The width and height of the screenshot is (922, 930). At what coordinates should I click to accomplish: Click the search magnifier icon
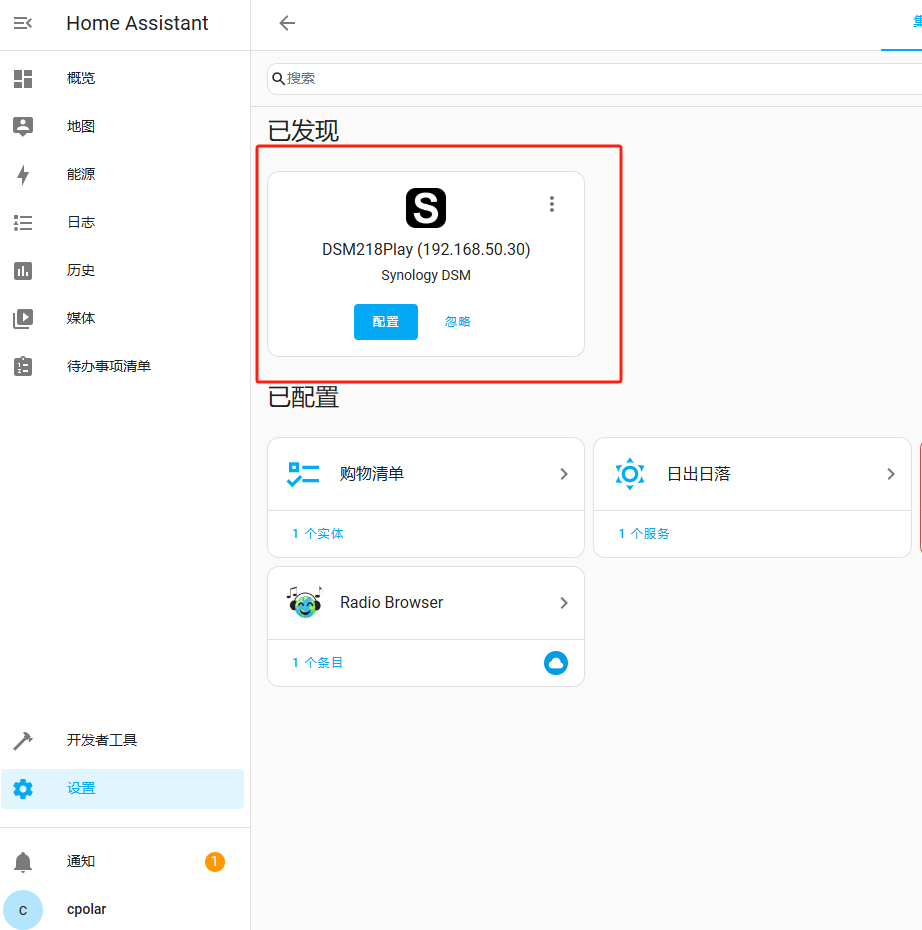coord(278,78)
